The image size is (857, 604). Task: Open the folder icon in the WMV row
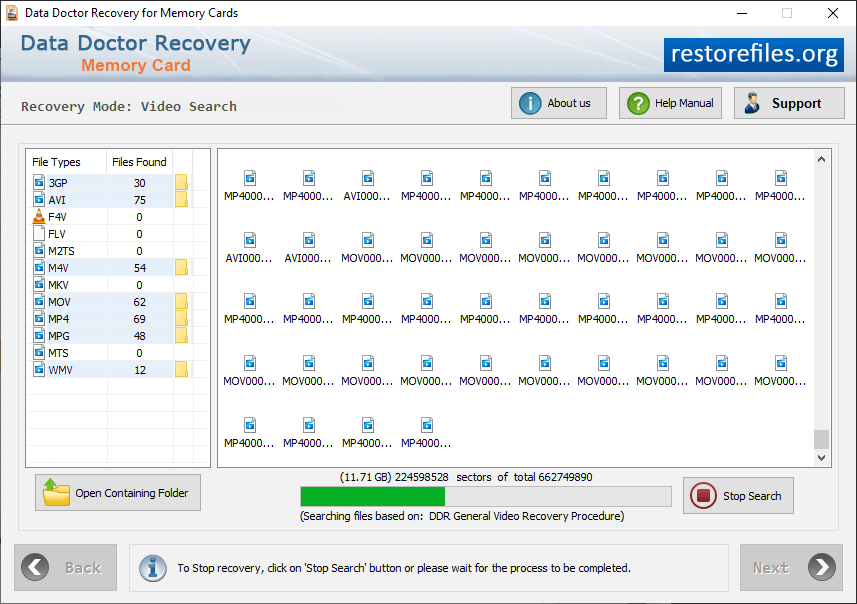click(181, 370)
